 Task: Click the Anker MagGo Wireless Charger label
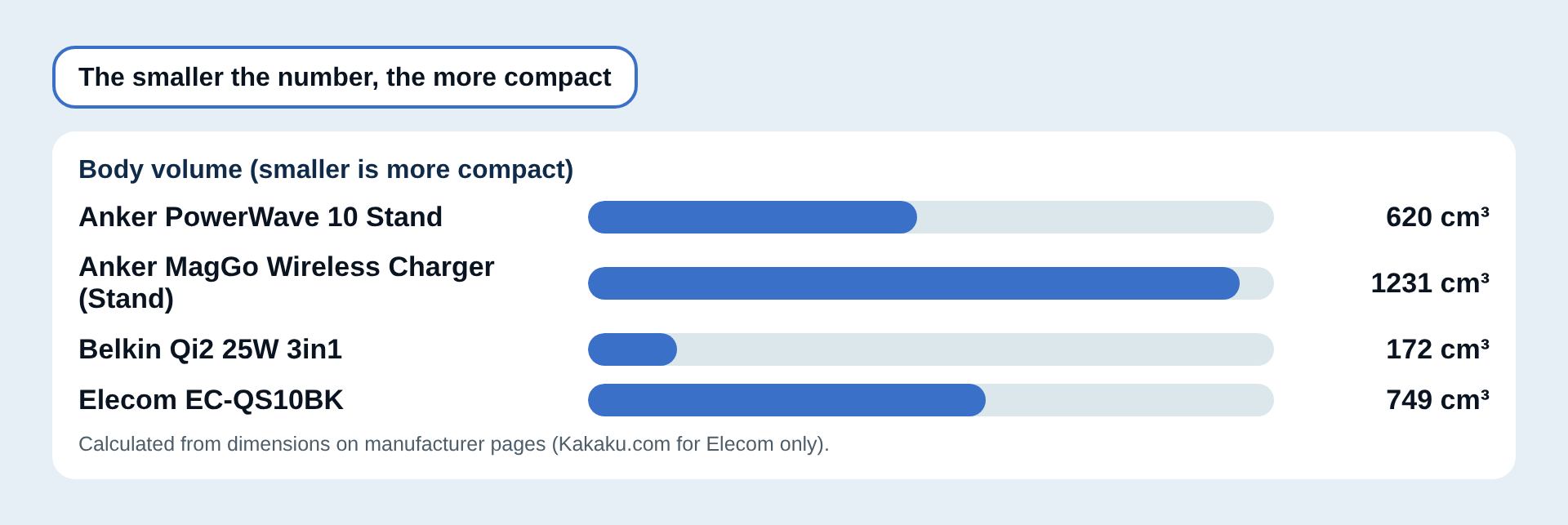click(287, 283)
